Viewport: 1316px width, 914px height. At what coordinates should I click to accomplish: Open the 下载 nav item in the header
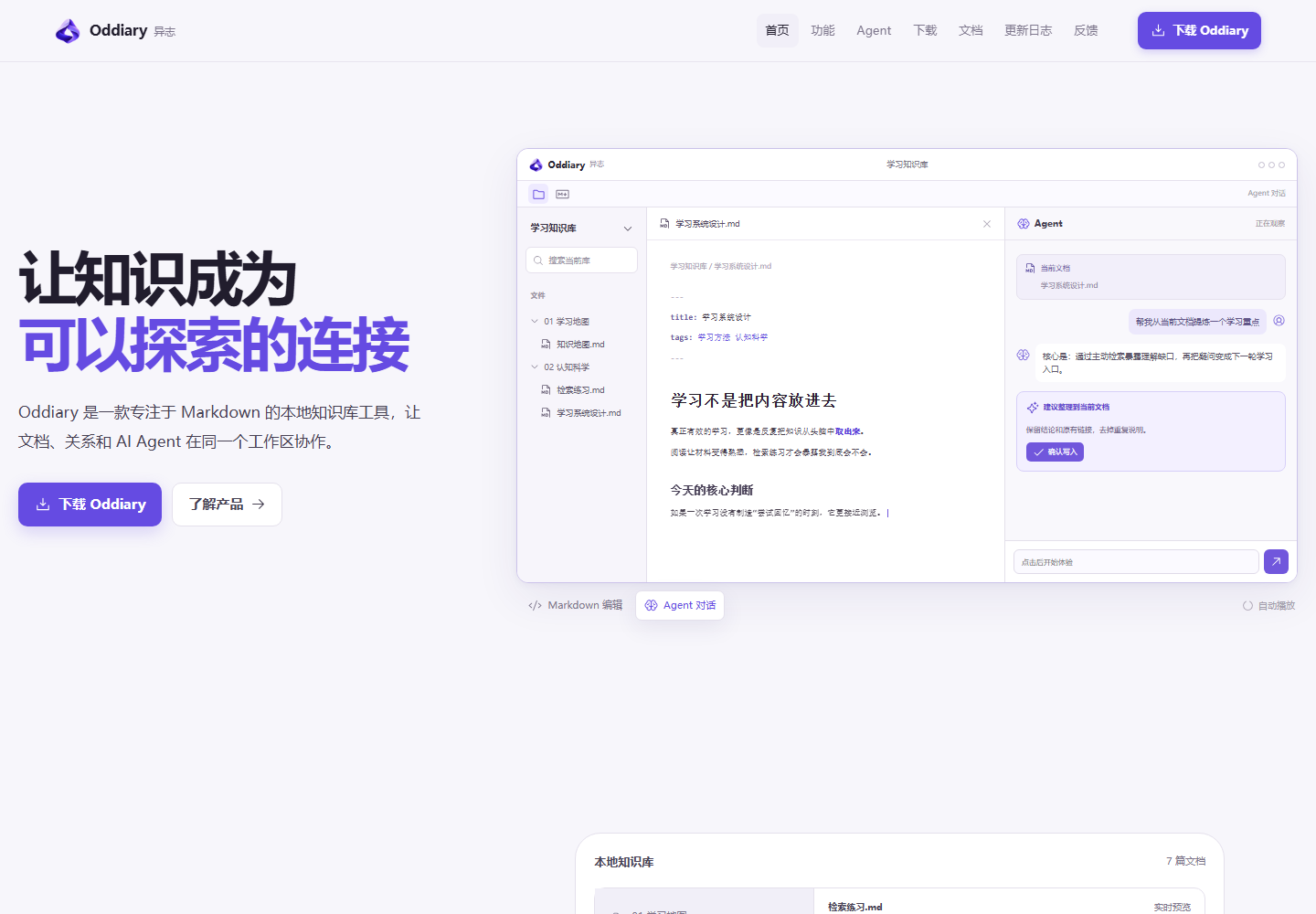coord(925,30)
